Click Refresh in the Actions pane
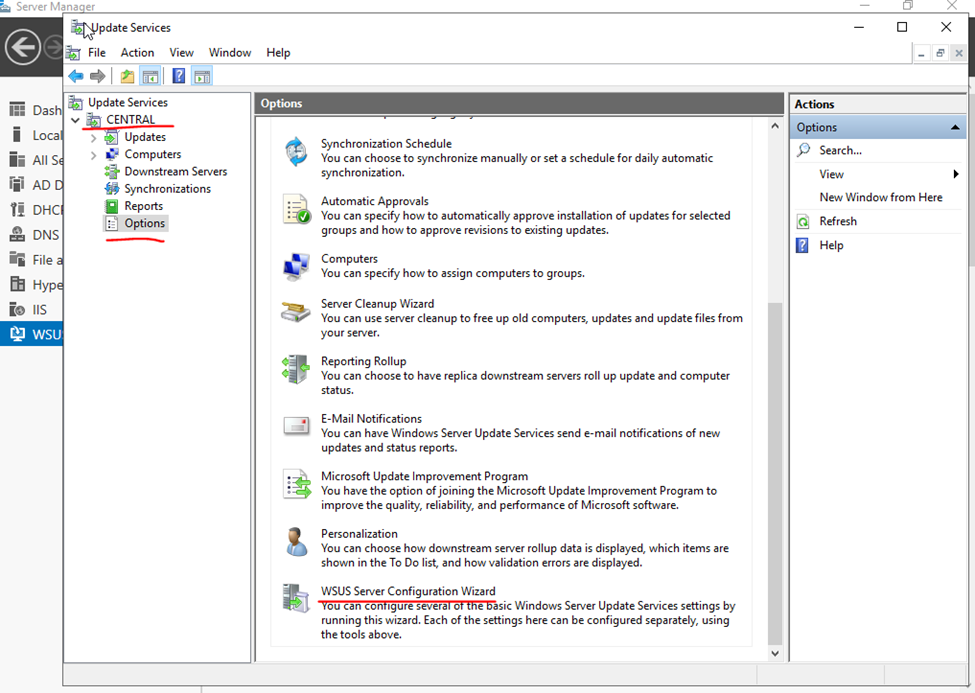This screenshot has width=975, height=693. (x=838, y=222)
